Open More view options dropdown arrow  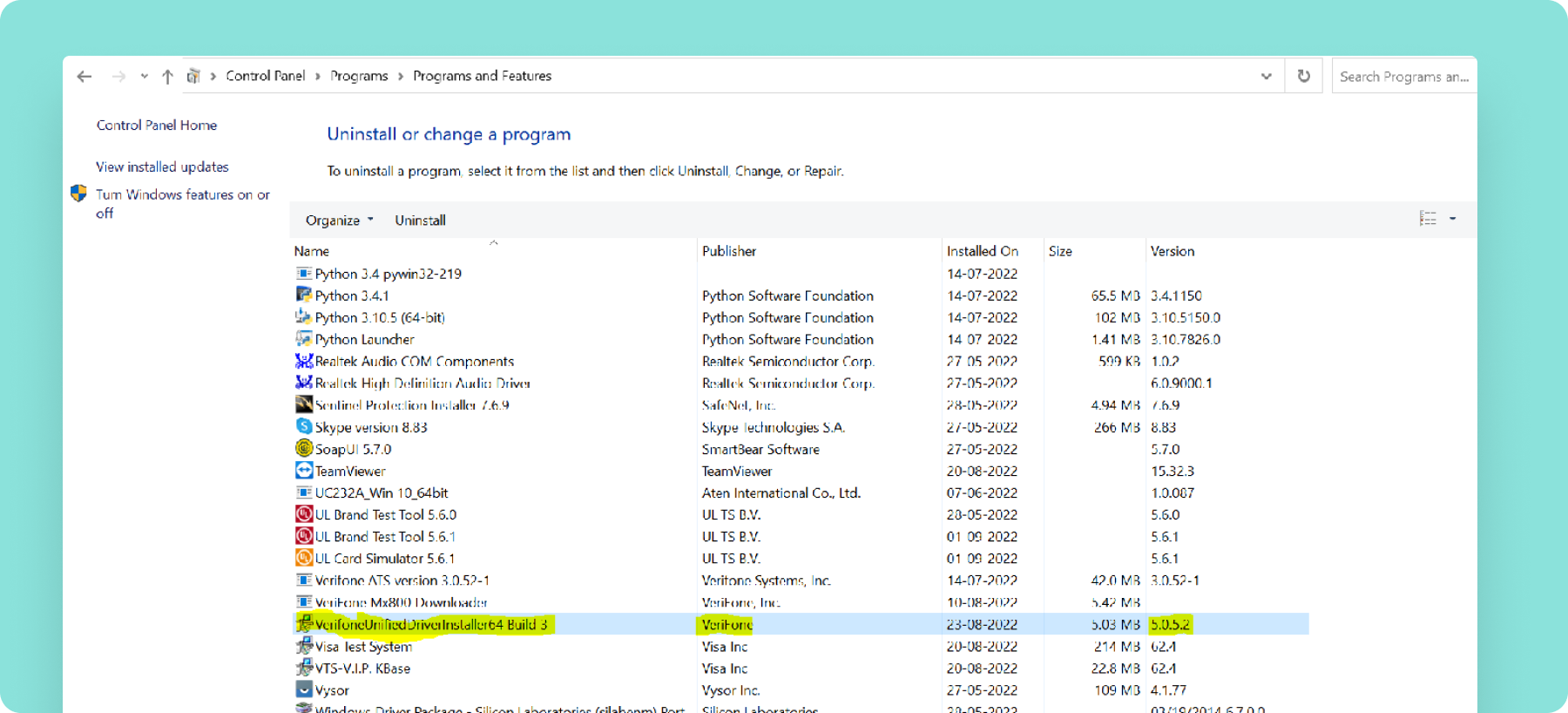[x=1452, y=219]
